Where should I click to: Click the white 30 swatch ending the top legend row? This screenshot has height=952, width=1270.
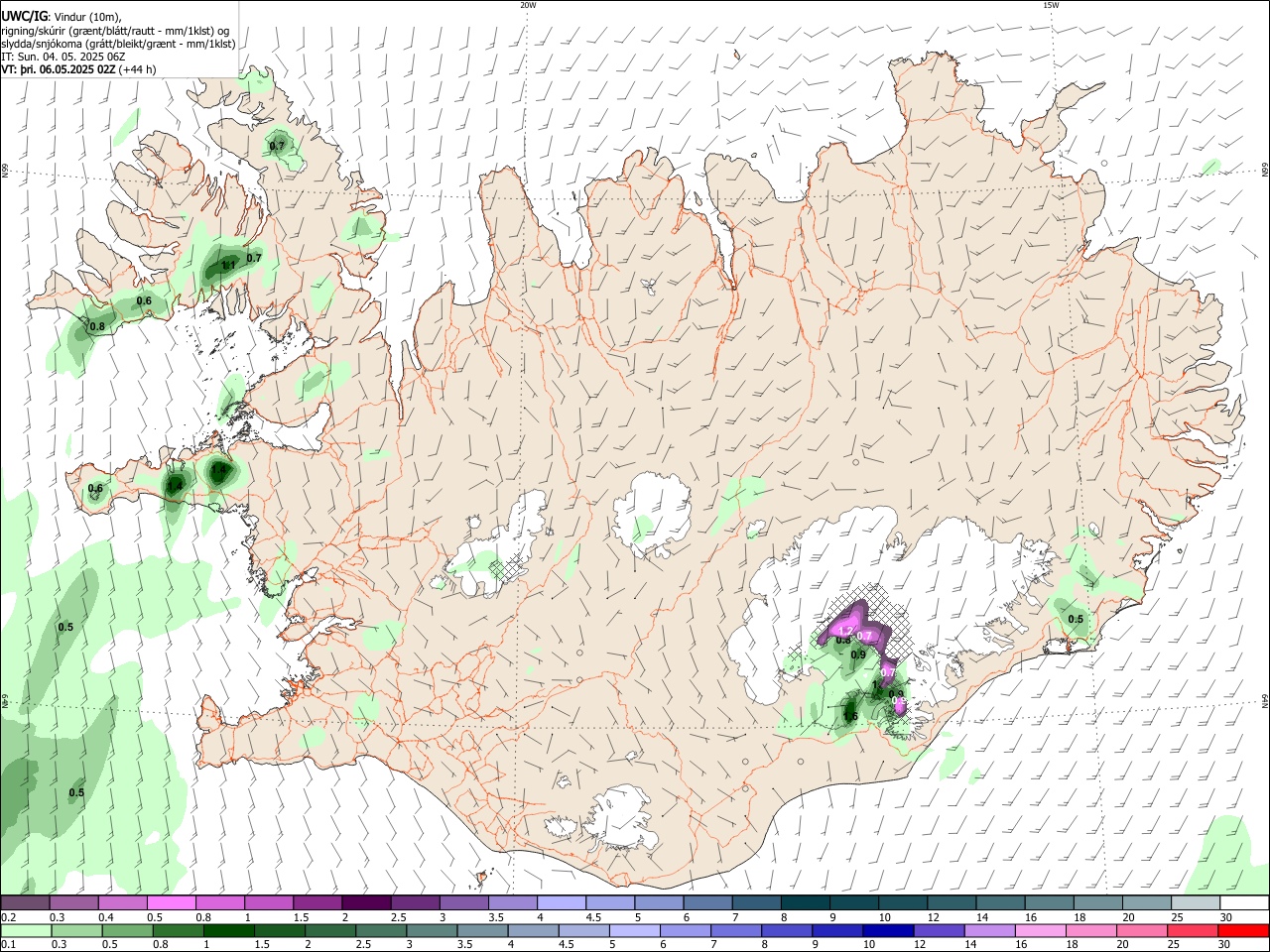pyautogui.click(x=1244, y=903)
